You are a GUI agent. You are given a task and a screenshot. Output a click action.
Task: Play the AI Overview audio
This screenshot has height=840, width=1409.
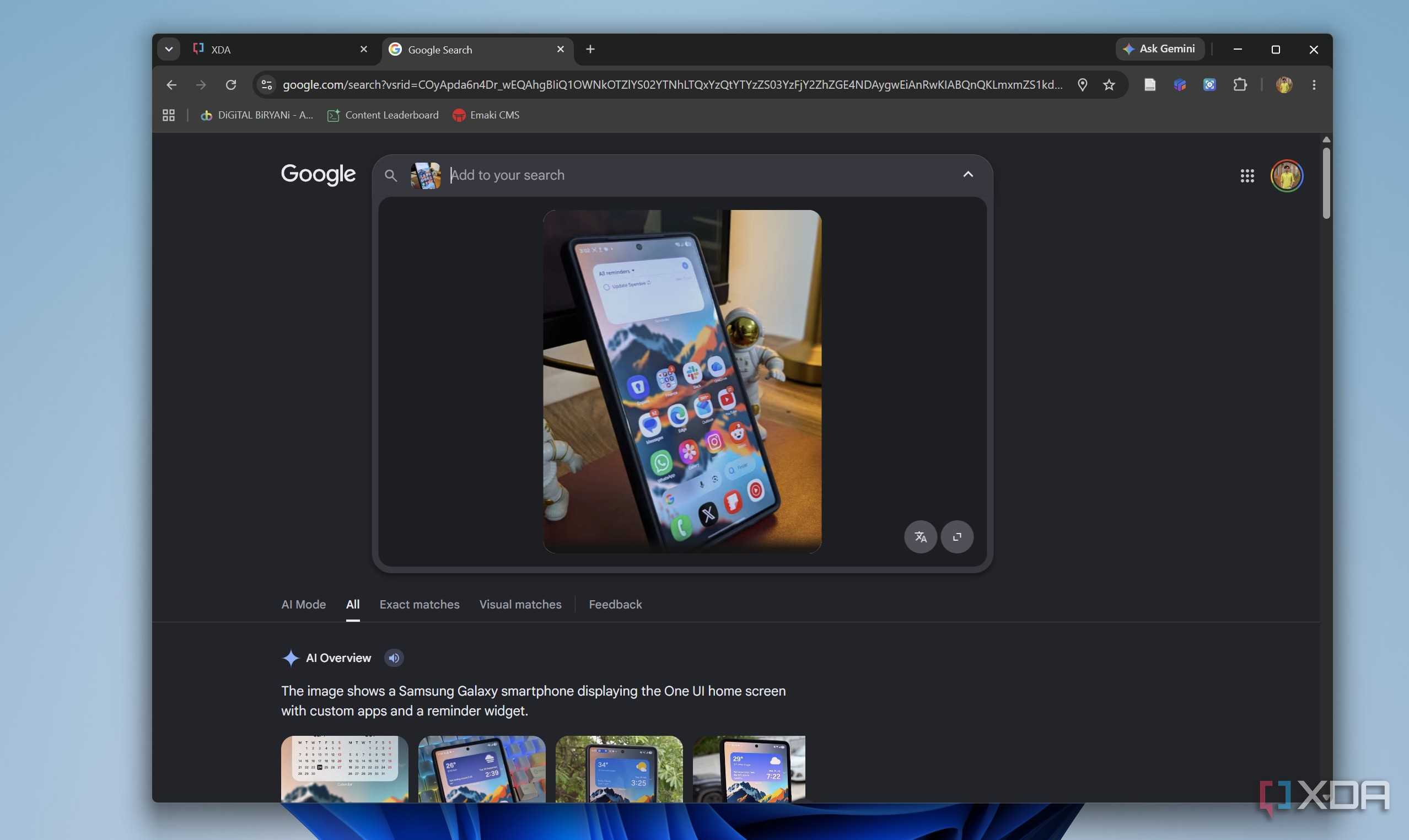pyautogui.click(x=394, y=658)
